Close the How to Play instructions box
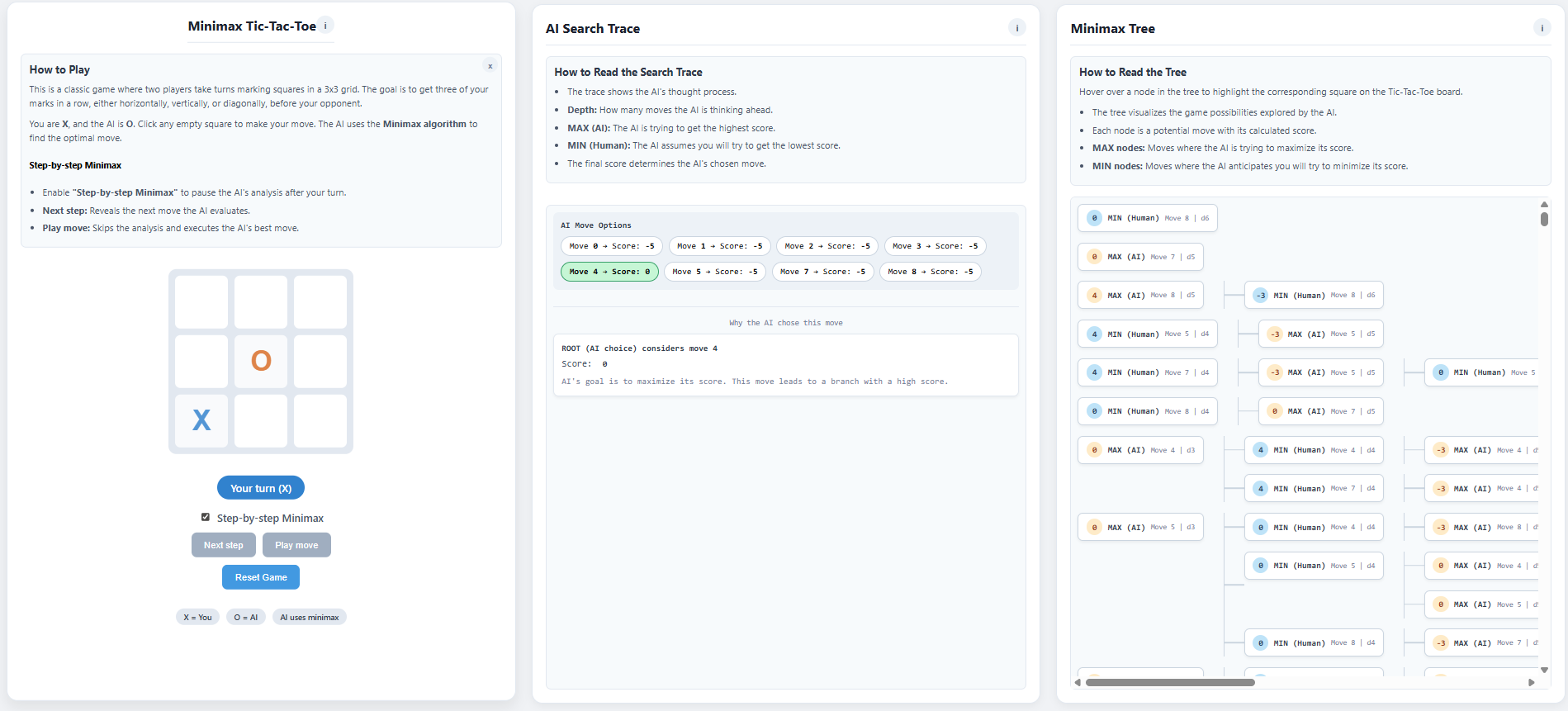Screen dimensions: 1568x711 pos(490,66)
